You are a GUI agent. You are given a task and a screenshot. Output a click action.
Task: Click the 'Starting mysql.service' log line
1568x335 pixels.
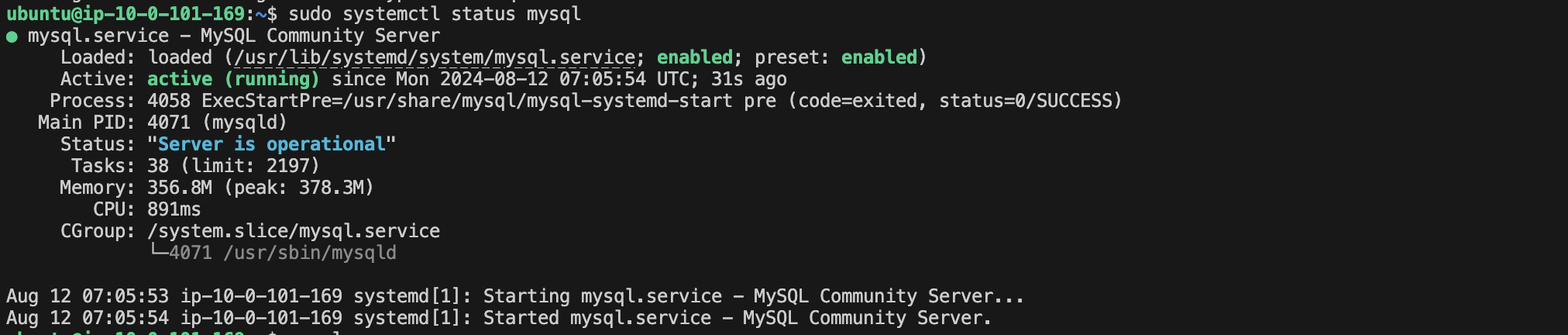[x=515, y=296]
